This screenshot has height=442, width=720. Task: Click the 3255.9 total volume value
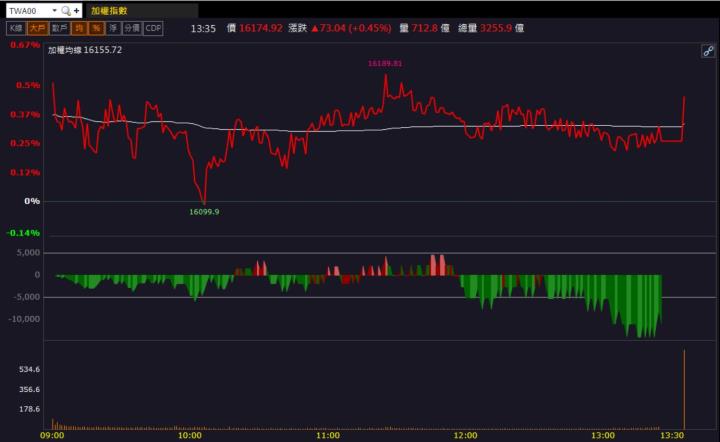(x=496, y=28)
